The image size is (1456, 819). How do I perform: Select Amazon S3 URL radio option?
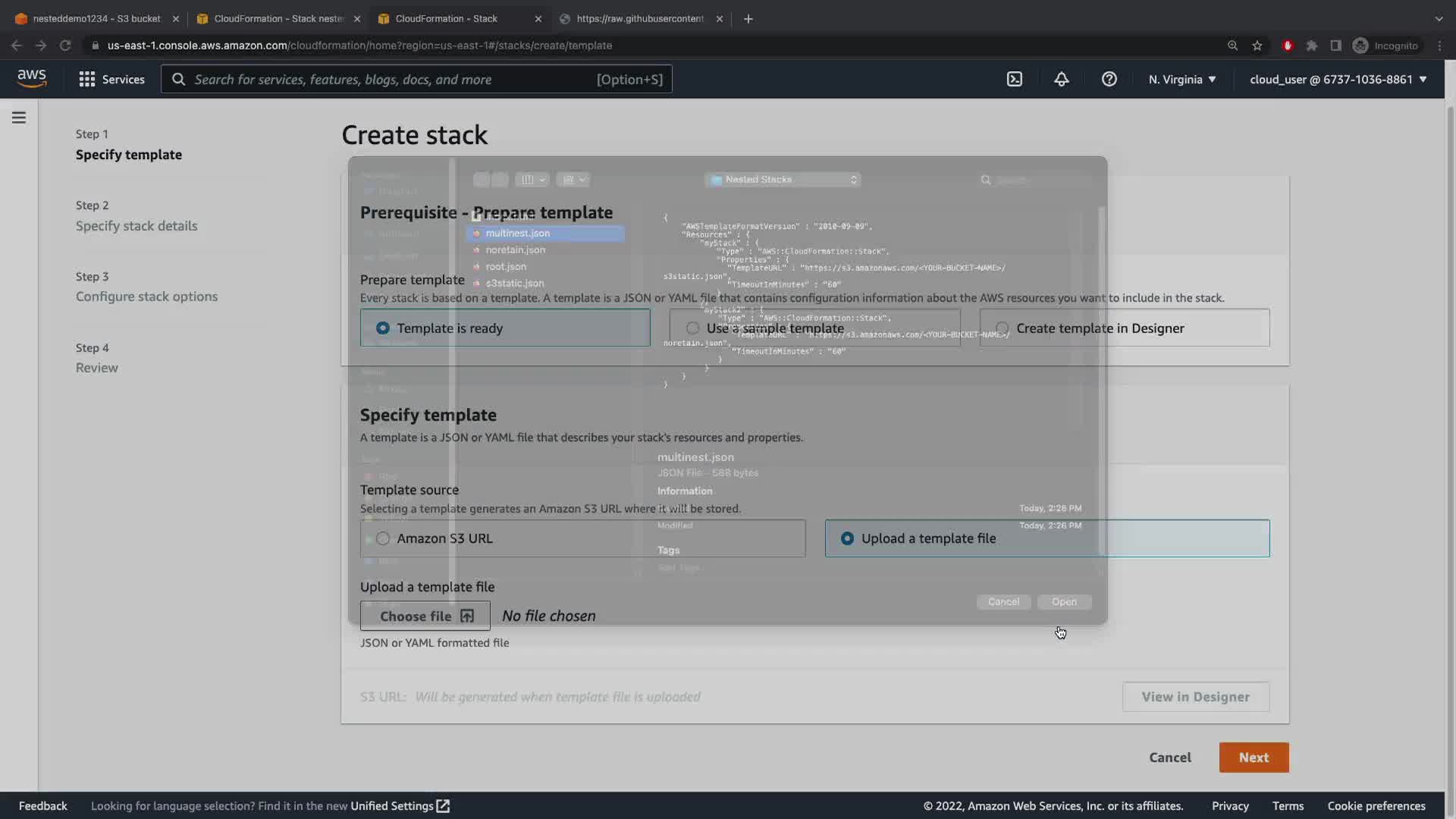pyautogui.click(x=383, y=538)
